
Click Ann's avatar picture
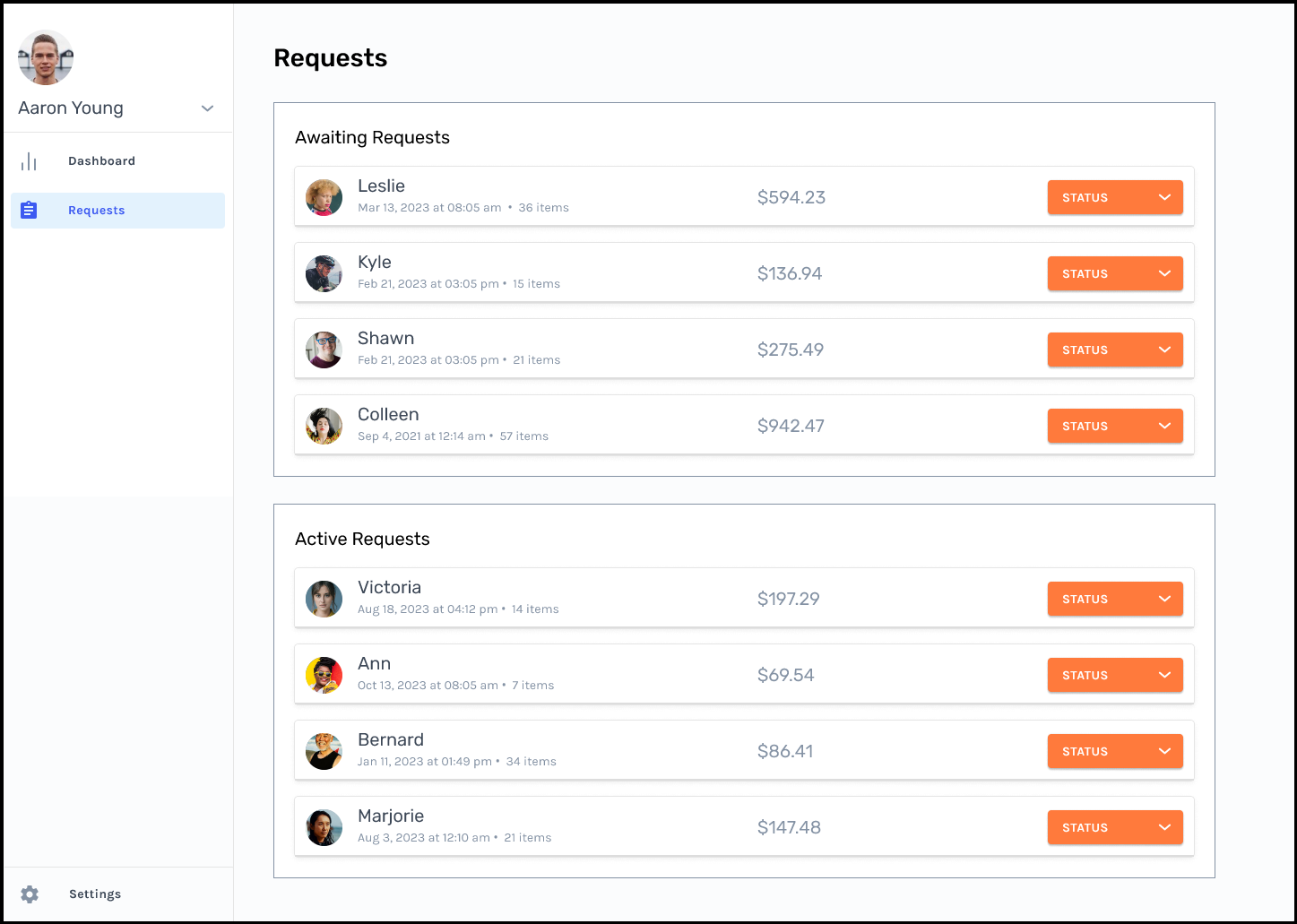pos(324,675)
